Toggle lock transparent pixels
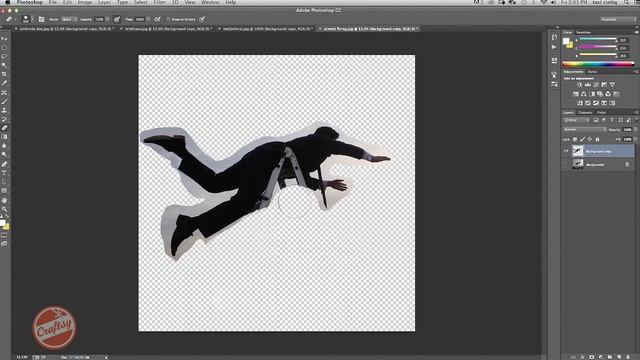 [x=575, y=140]
